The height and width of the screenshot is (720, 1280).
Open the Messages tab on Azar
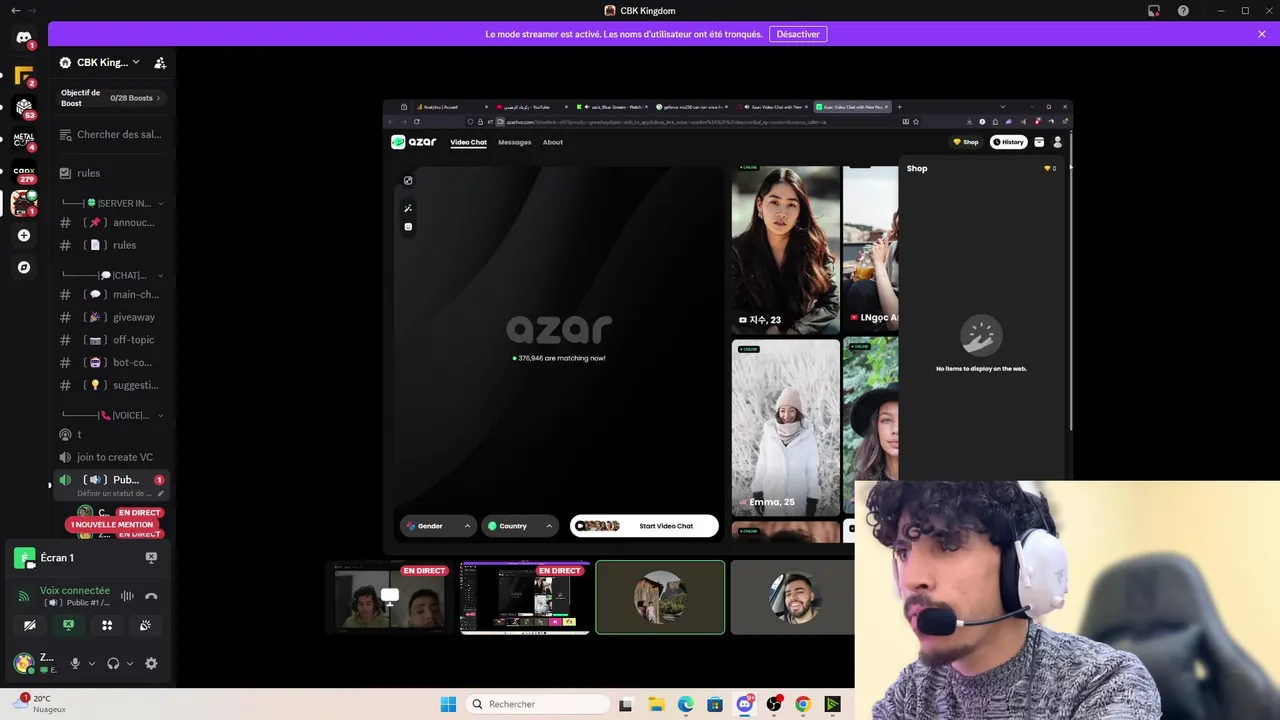[515, 142]
